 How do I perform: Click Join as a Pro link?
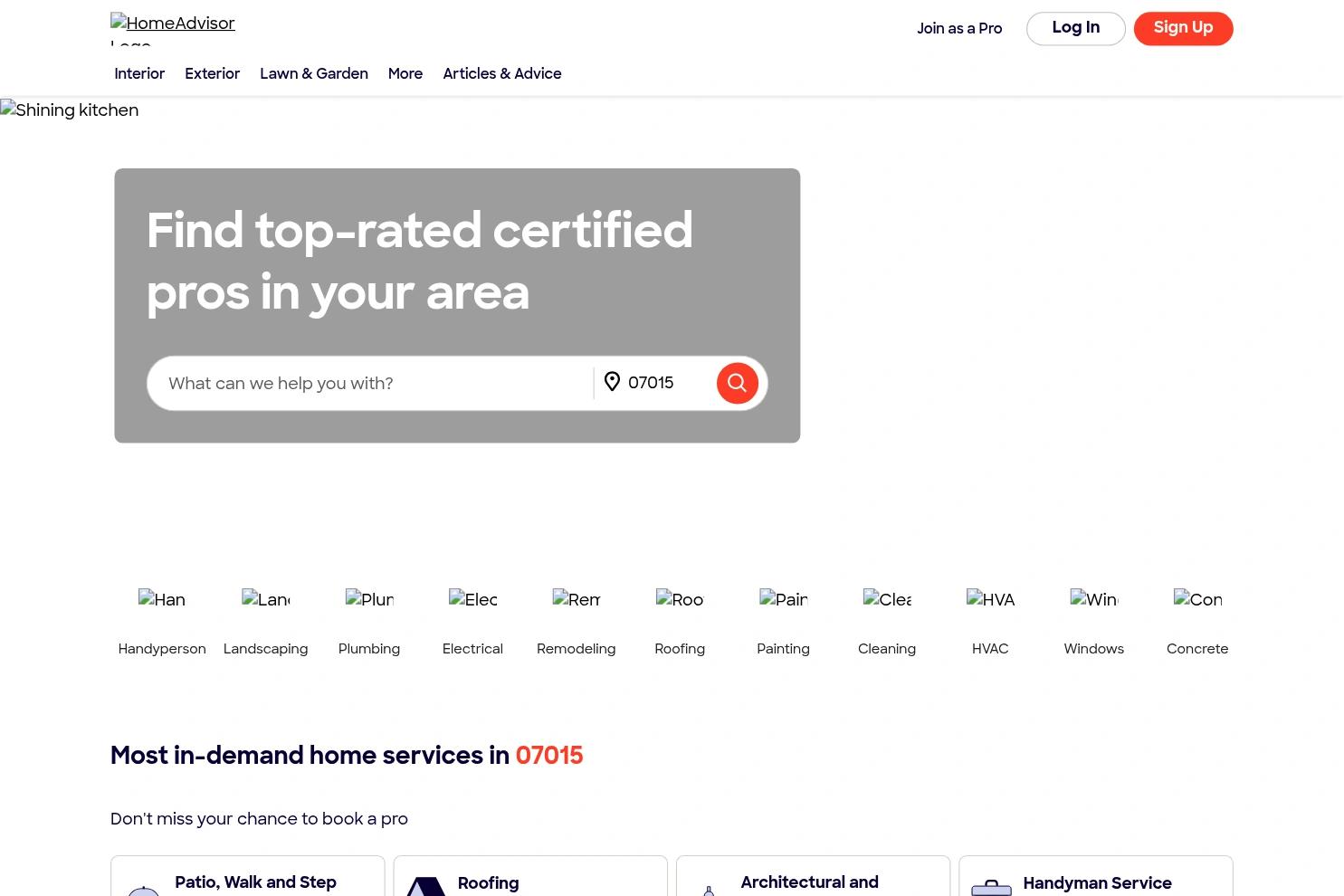pyautogui.click(x=959, y=29)
